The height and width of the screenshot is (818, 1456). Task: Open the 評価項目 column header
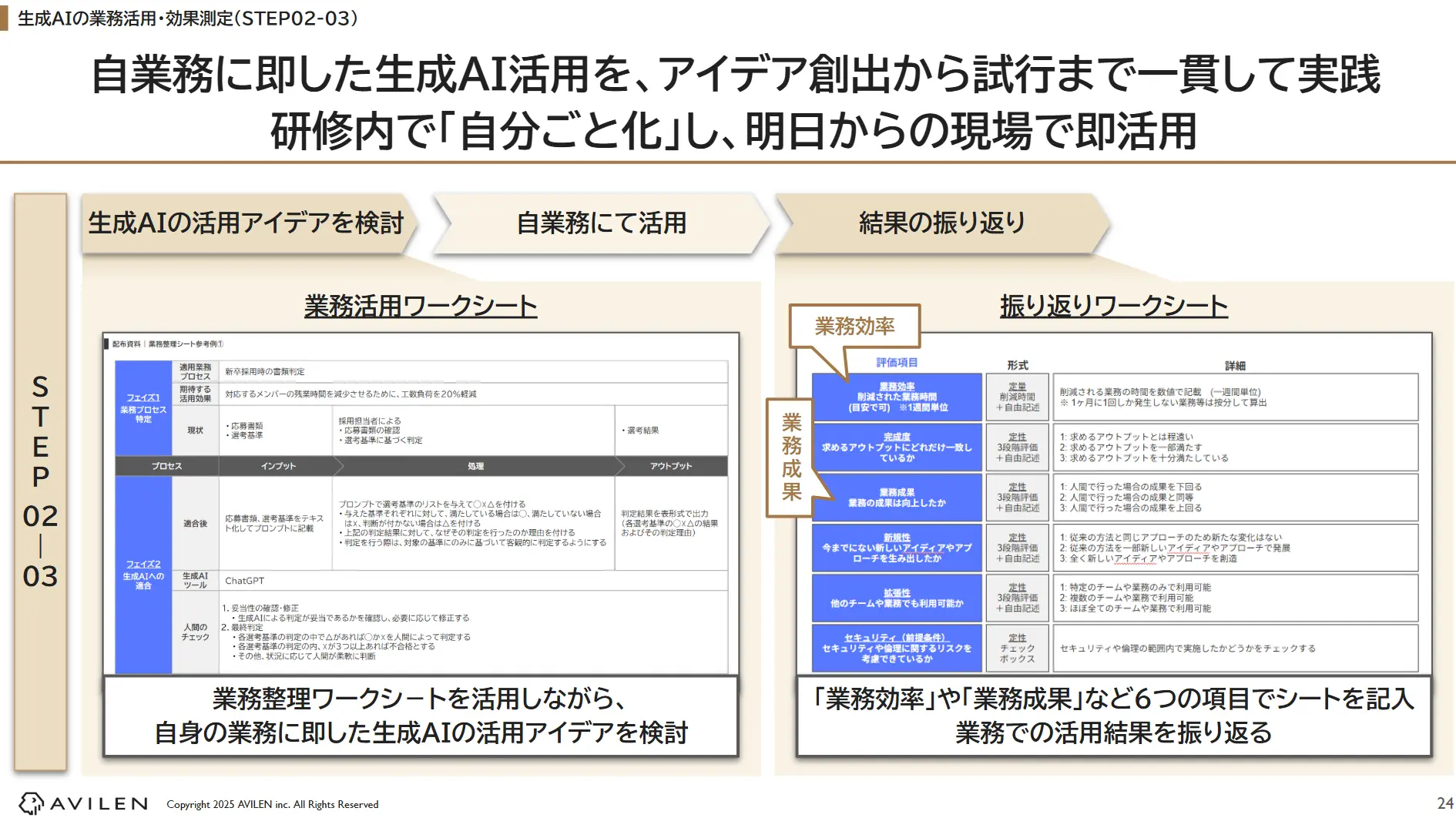896,364
